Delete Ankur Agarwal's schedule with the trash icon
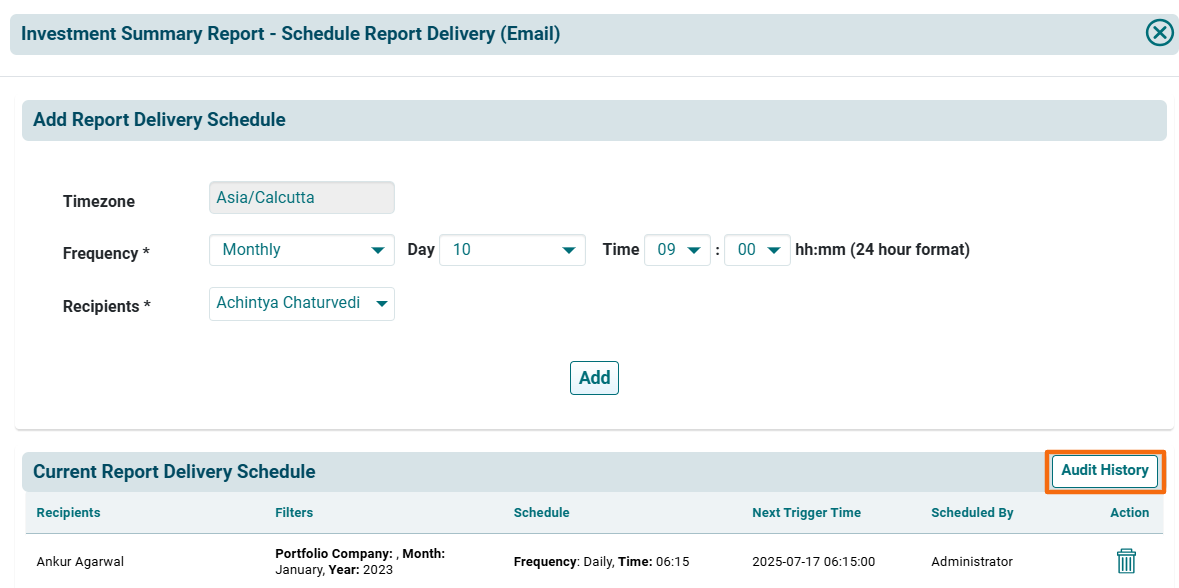Image resolution: width=1179 pixels, height=588 pixels. coord(1126,561)
